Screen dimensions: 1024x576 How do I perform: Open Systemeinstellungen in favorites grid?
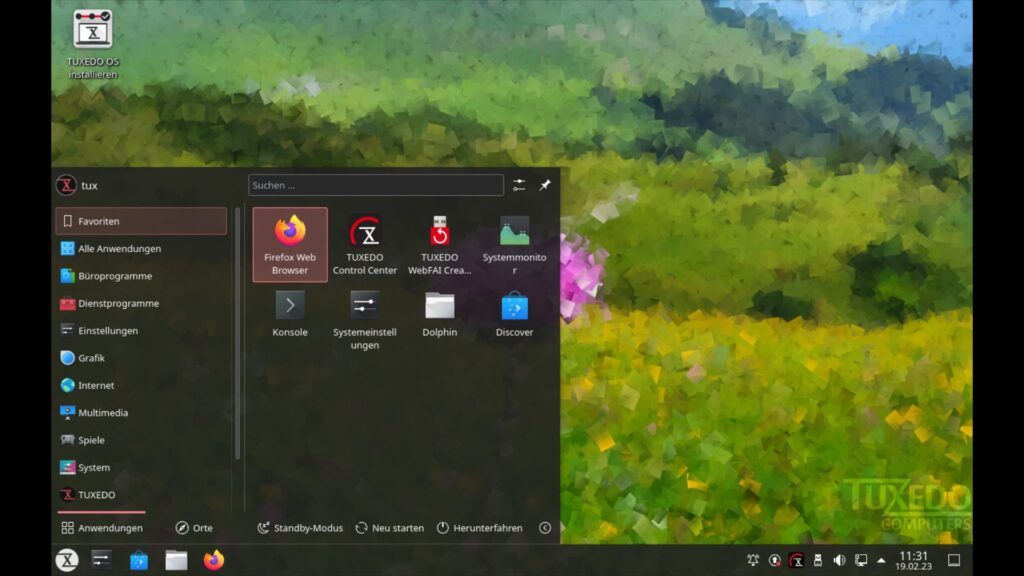click(364, 319)
